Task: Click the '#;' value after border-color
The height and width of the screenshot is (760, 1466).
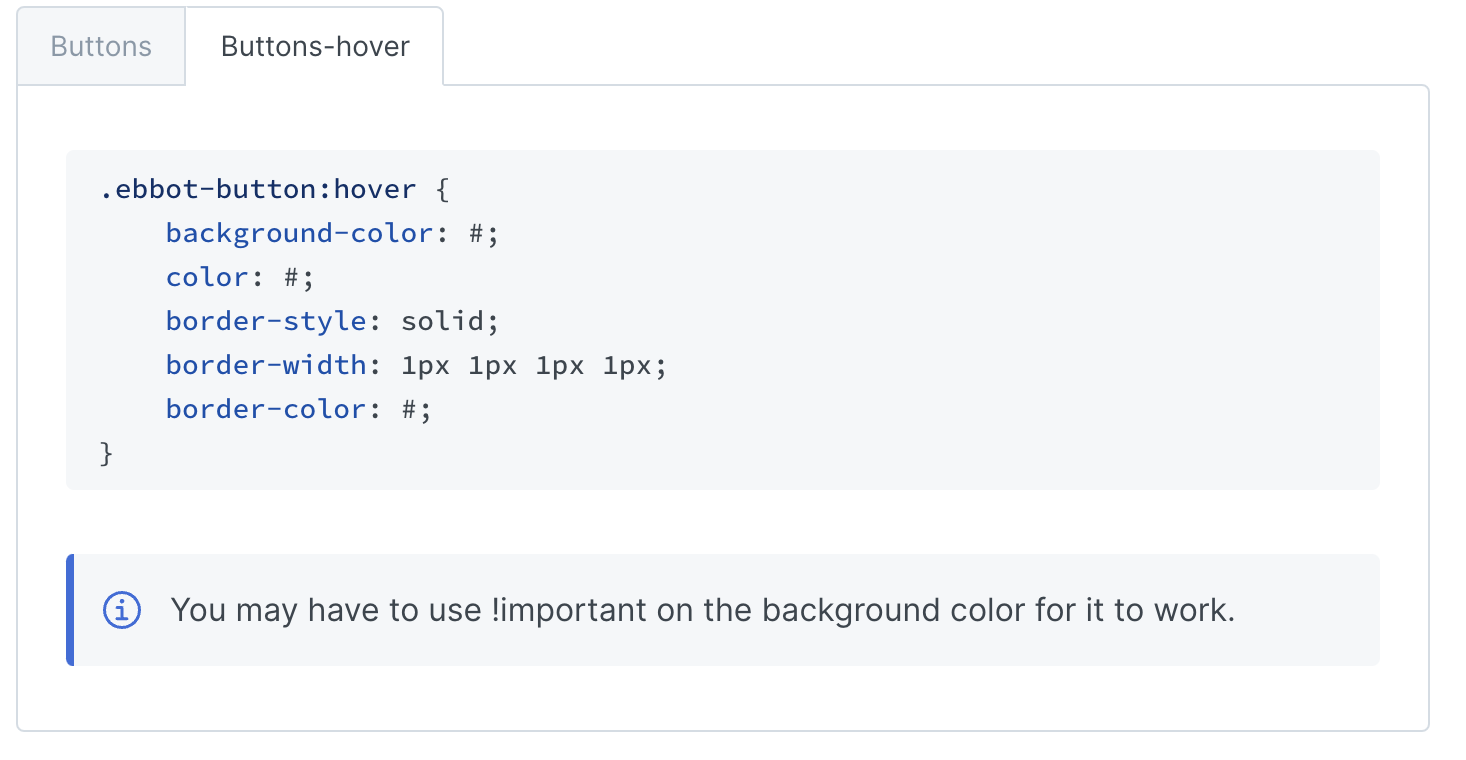Action: (x=416, y=409)
